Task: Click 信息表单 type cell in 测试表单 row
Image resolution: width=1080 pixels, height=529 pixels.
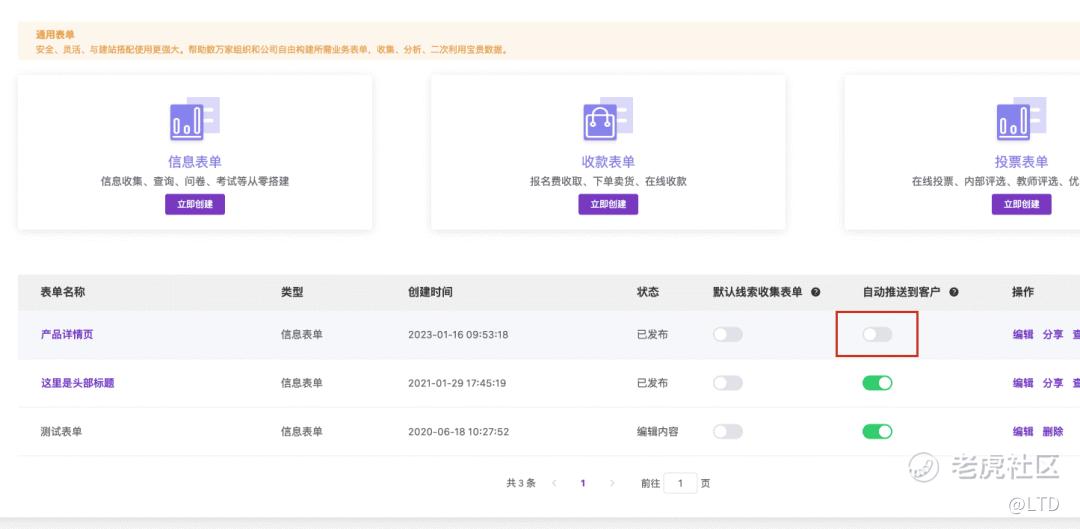Action: pyautogui.click(x=302, y=432)
